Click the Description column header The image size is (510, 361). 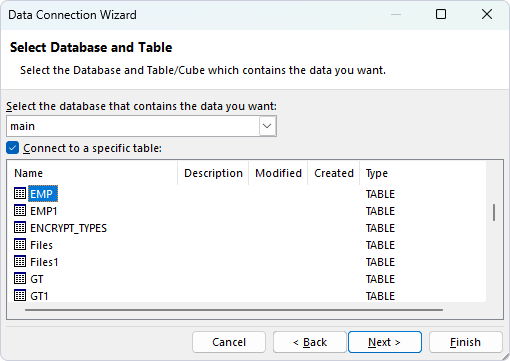click(x=213, y=173)
